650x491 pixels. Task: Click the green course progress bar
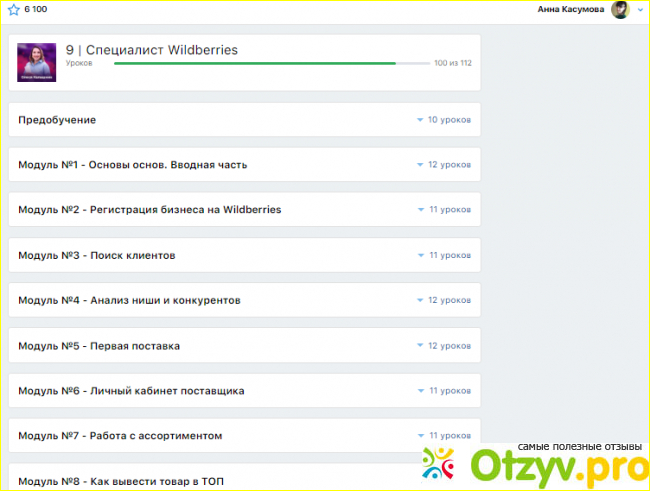(255, 63)
